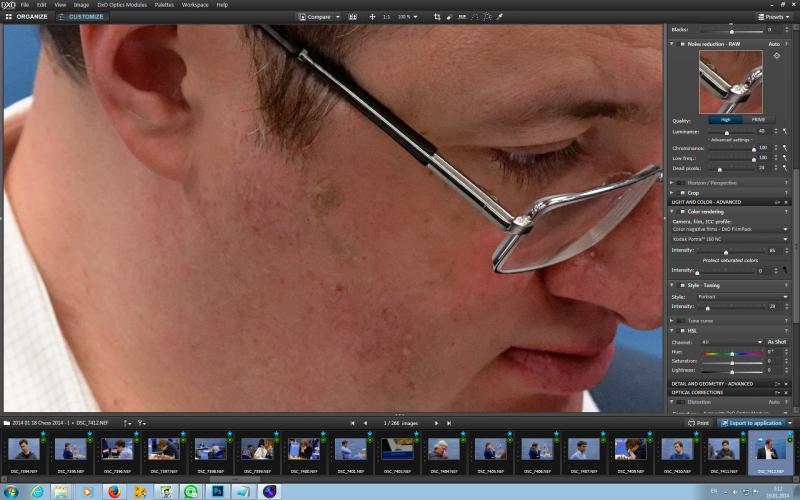Collapse the HSL palette
This screenshot has width=800, height=500.
(672, 331)
